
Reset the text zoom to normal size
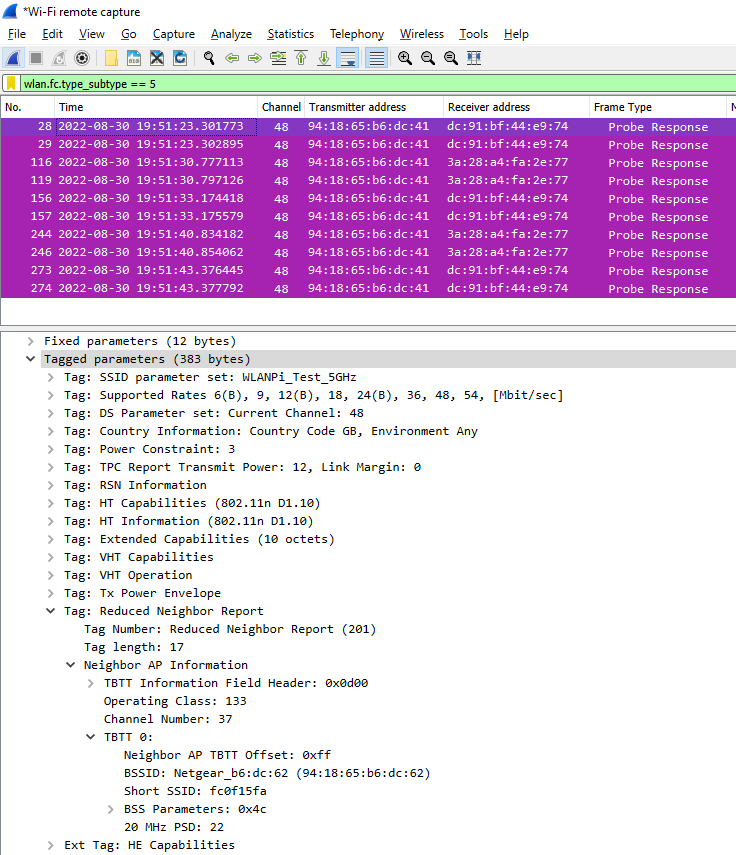(451, 58)
